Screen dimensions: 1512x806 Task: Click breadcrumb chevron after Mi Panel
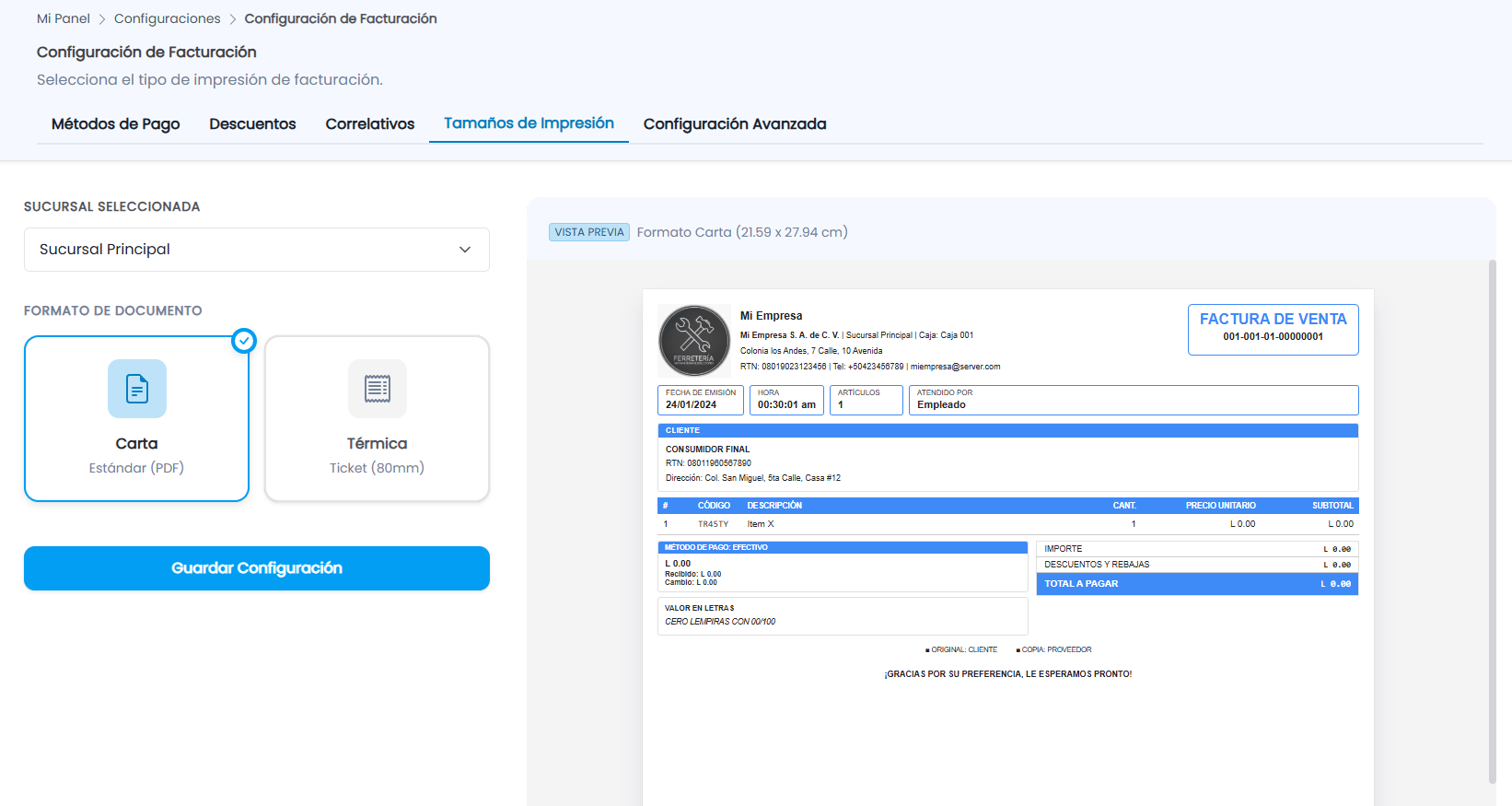(102, 19)
